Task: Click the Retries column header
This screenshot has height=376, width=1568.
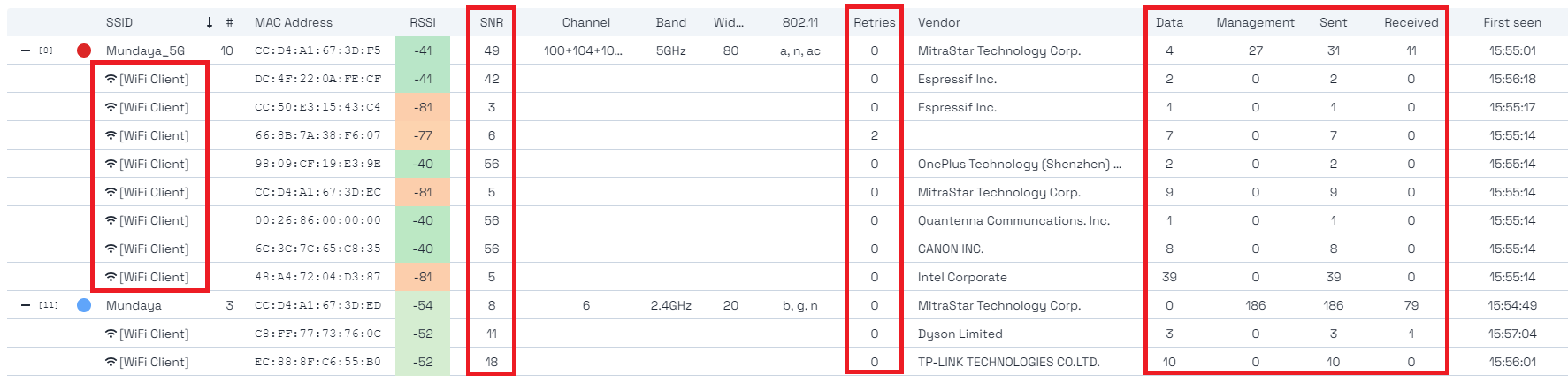Action: tap(875, 22)
